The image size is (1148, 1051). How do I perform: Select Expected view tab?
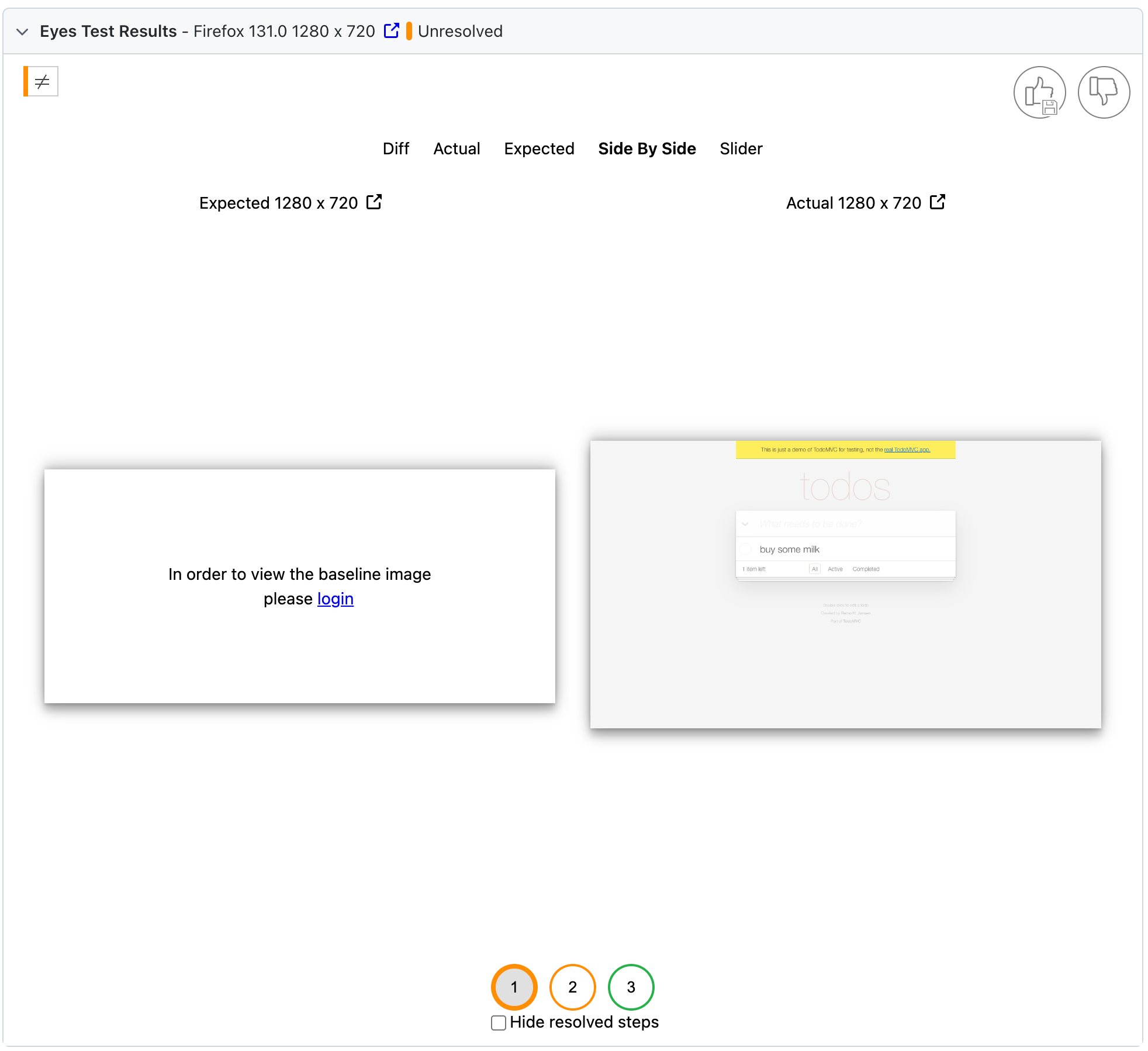[x=538, y=149]
